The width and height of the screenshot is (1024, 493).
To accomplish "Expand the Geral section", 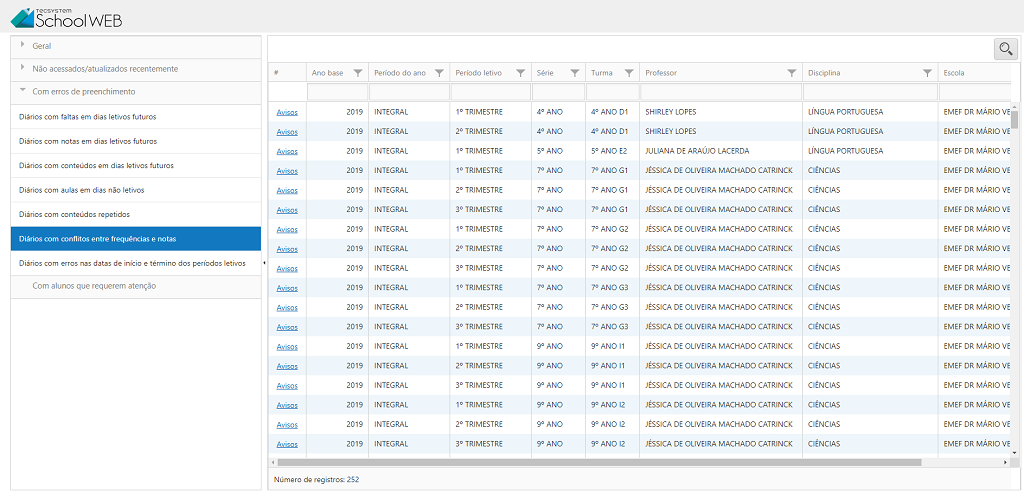I will click(41, 45).
